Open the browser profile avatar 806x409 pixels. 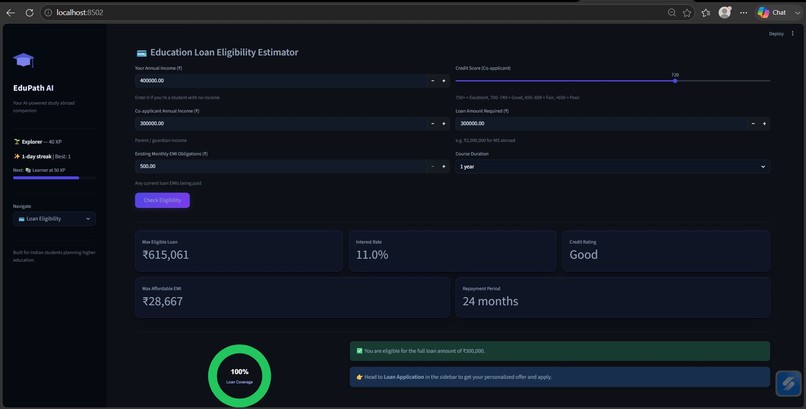pyautogui.click(x=725, y=12)
